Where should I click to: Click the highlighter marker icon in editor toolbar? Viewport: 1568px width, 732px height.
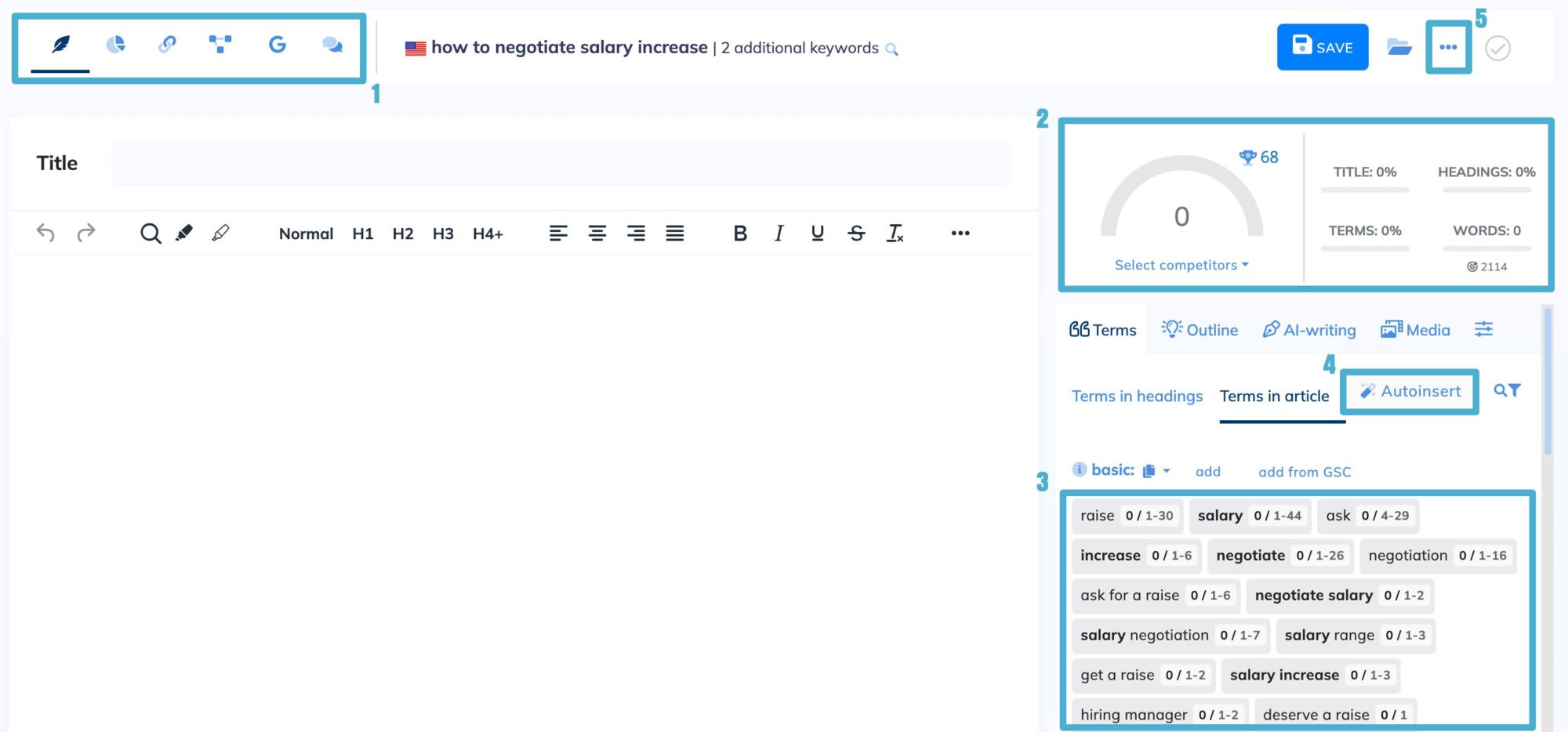(184, 233)
